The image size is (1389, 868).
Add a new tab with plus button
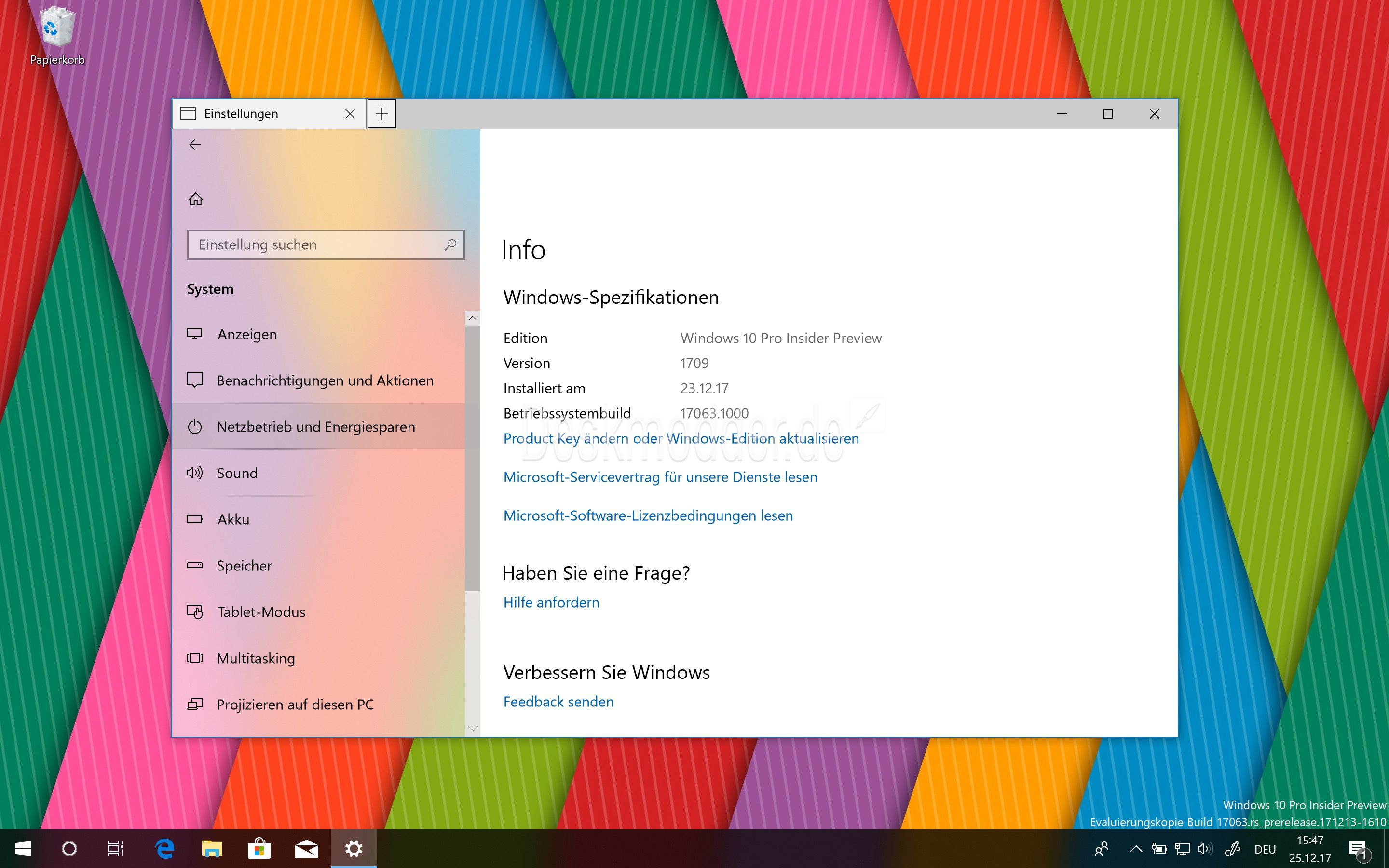381,114
